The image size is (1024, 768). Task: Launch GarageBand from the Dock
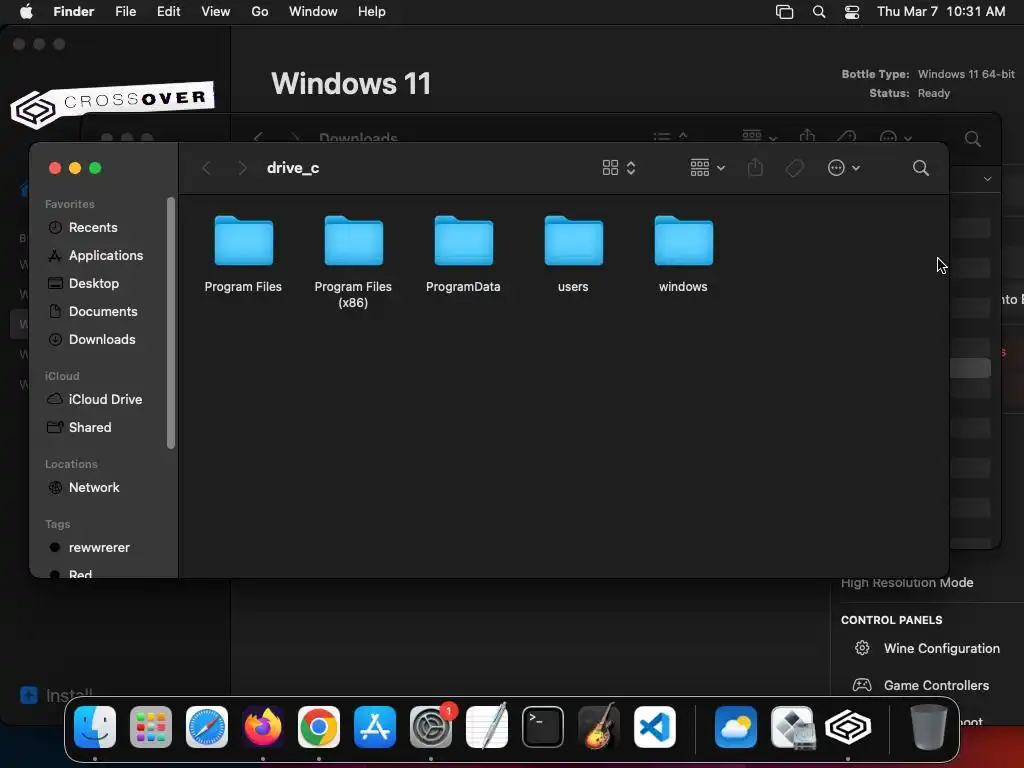599,727
